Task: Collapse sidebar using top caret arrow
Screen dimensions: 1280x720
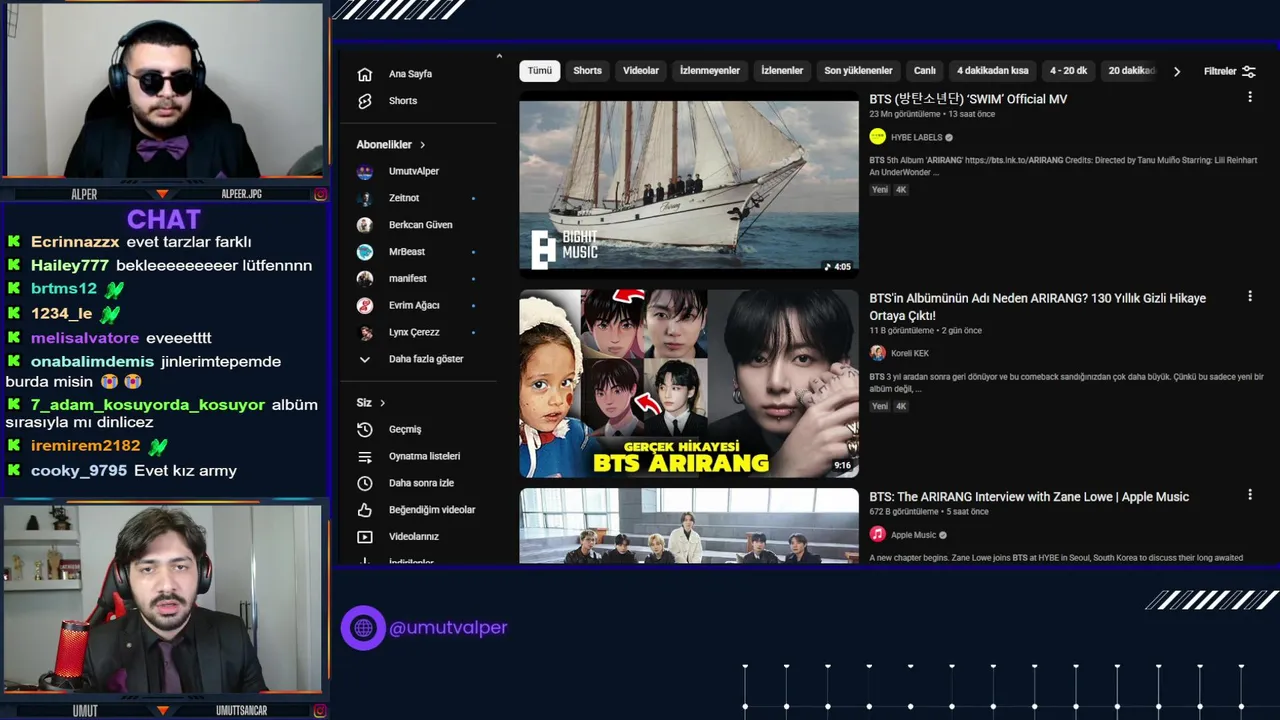Action: (x=499, y=57)
